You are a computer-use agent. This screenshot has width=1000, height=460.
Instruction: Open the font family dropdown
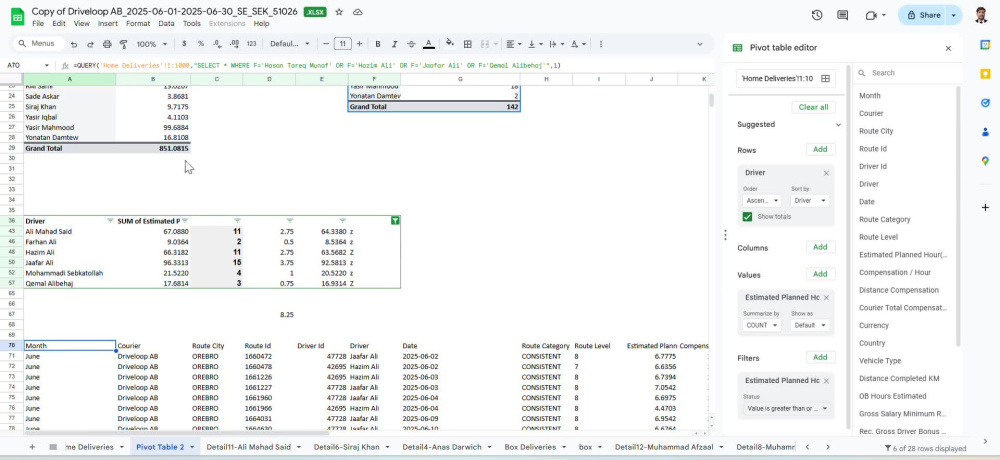[290, 44]
